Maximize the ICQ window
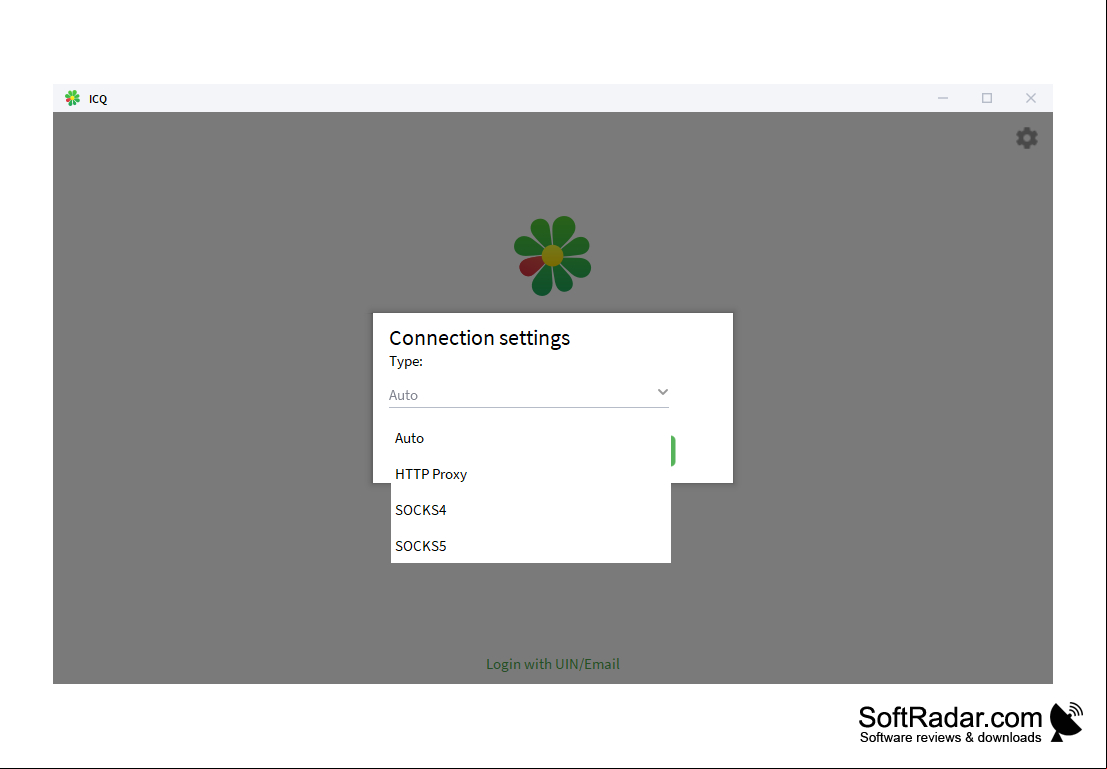 [987, 98]
